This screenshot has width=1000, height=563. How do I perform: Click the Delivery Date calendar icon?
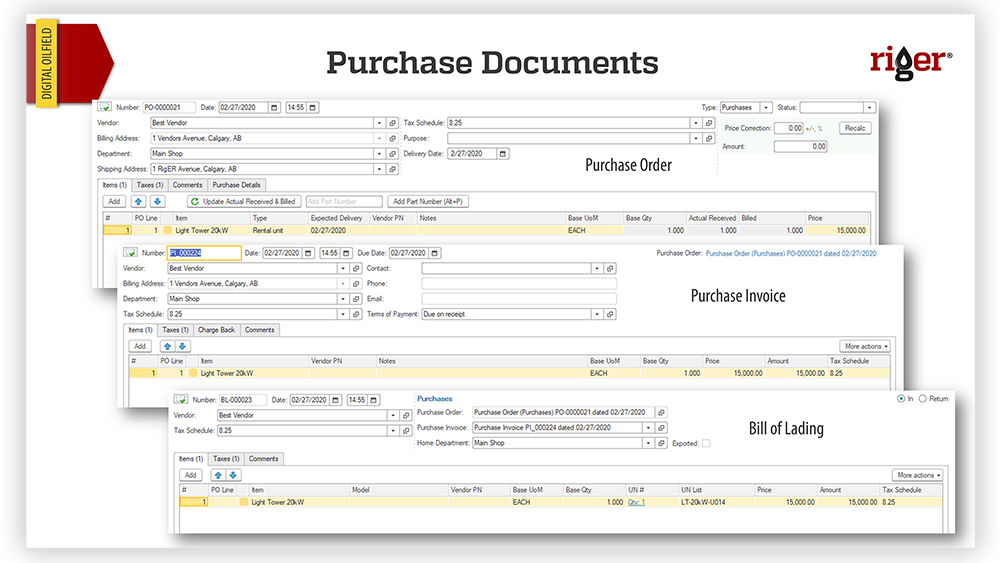pyautogui.click(x=502, y=154)
